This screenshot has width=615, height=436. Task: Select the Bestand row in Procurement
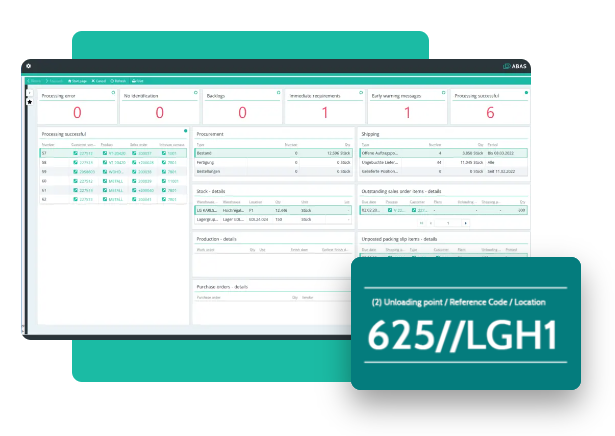(x=273, y=153)
